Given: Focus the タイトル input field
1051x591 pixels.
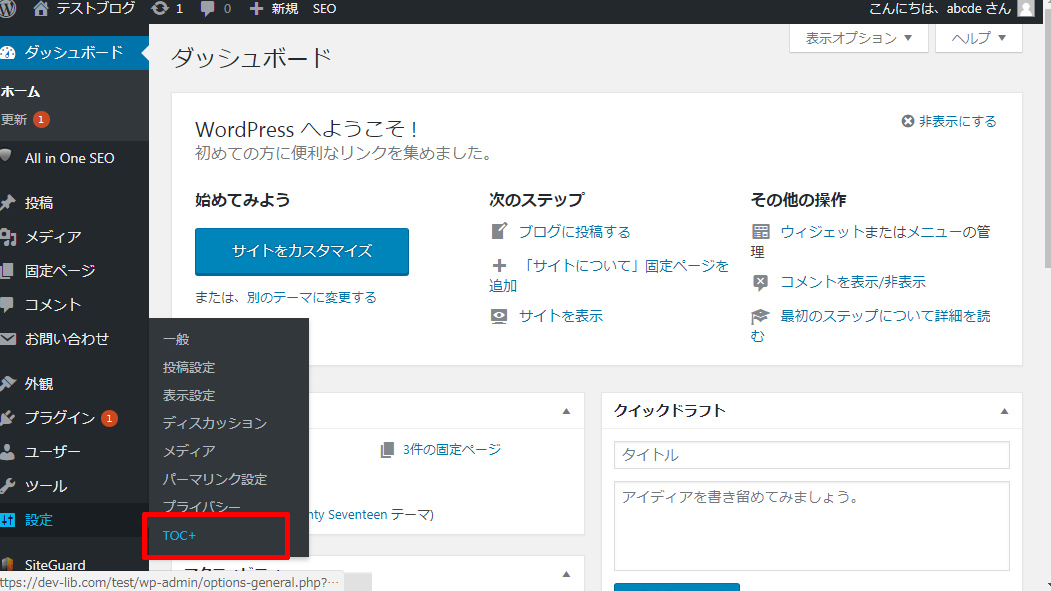Looking at the screenshot, I should pos(811,455).
